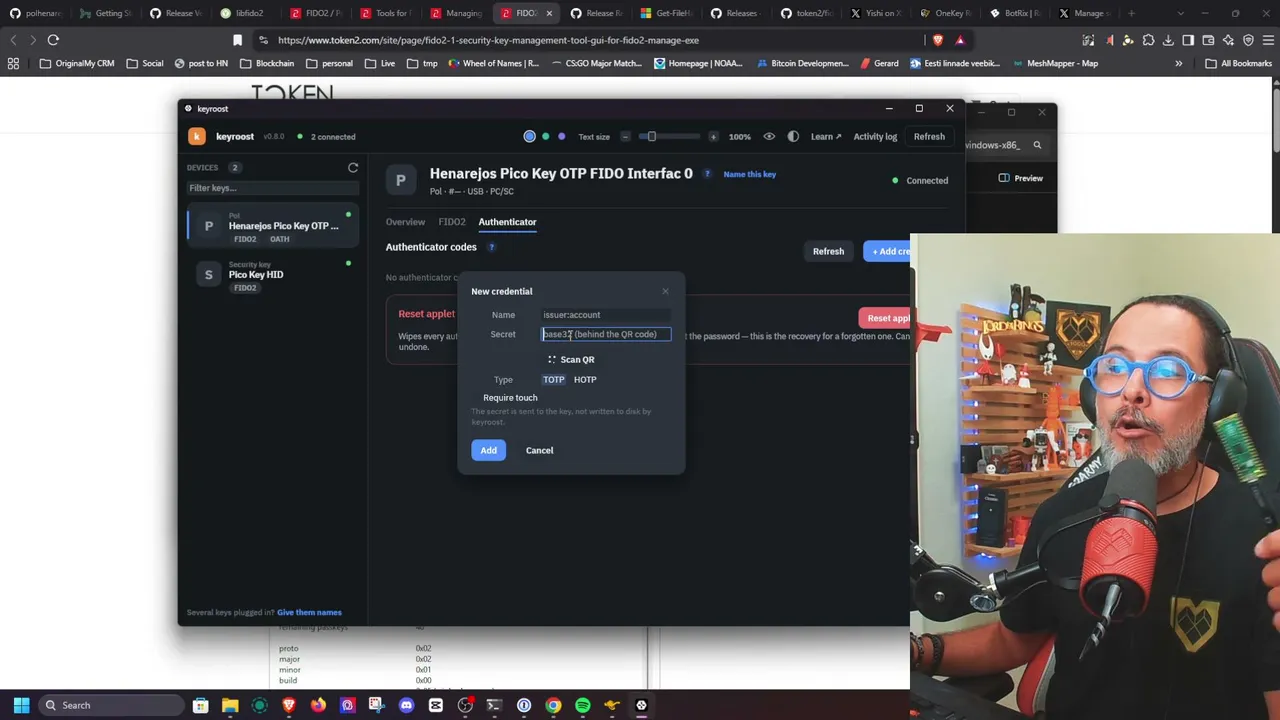The height and width of the screenshot is (720, 1280).
Task: Click Add to save the credential
Action: (488, 450)
